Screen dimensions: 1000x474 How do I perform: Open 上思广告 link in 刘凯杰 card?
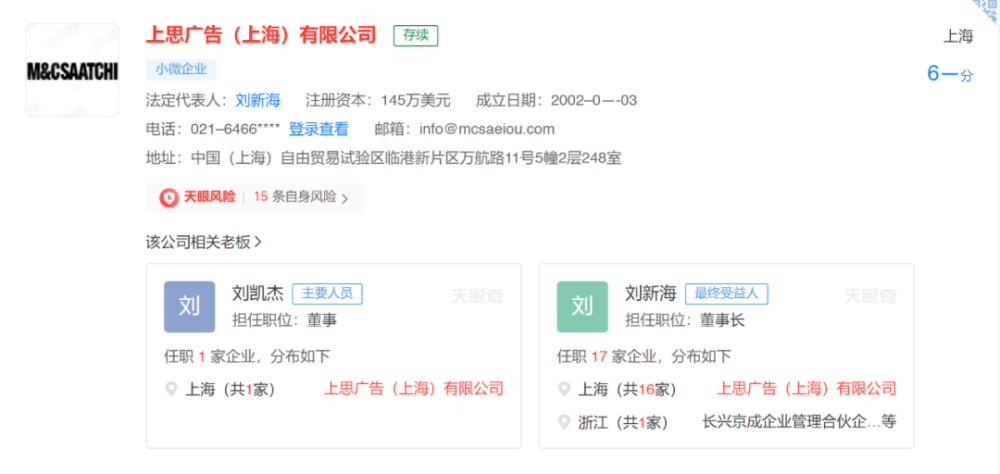[415, 389]
